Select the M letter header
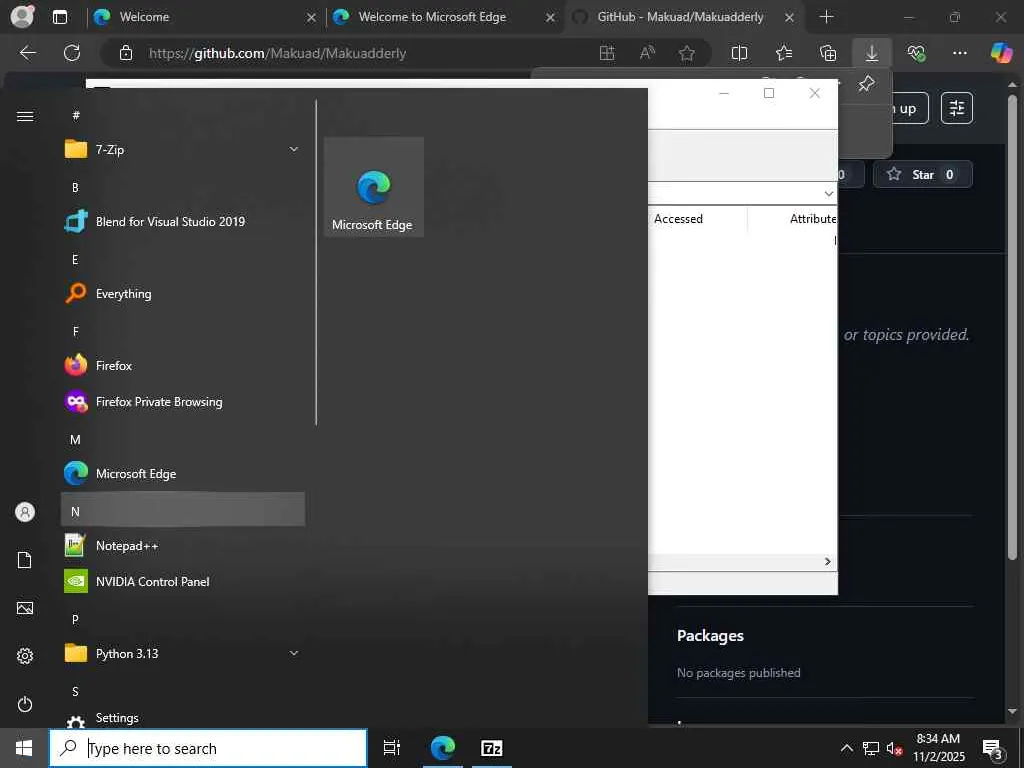Image resolution: width=1024 pixels, height=768 pixels. click(75, 440)
